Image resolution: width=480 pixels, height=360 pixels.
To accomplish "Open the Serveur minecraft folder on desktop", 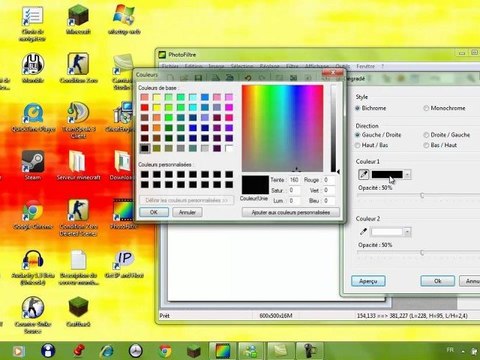I will pyautogui.click(x=77, y=162).
